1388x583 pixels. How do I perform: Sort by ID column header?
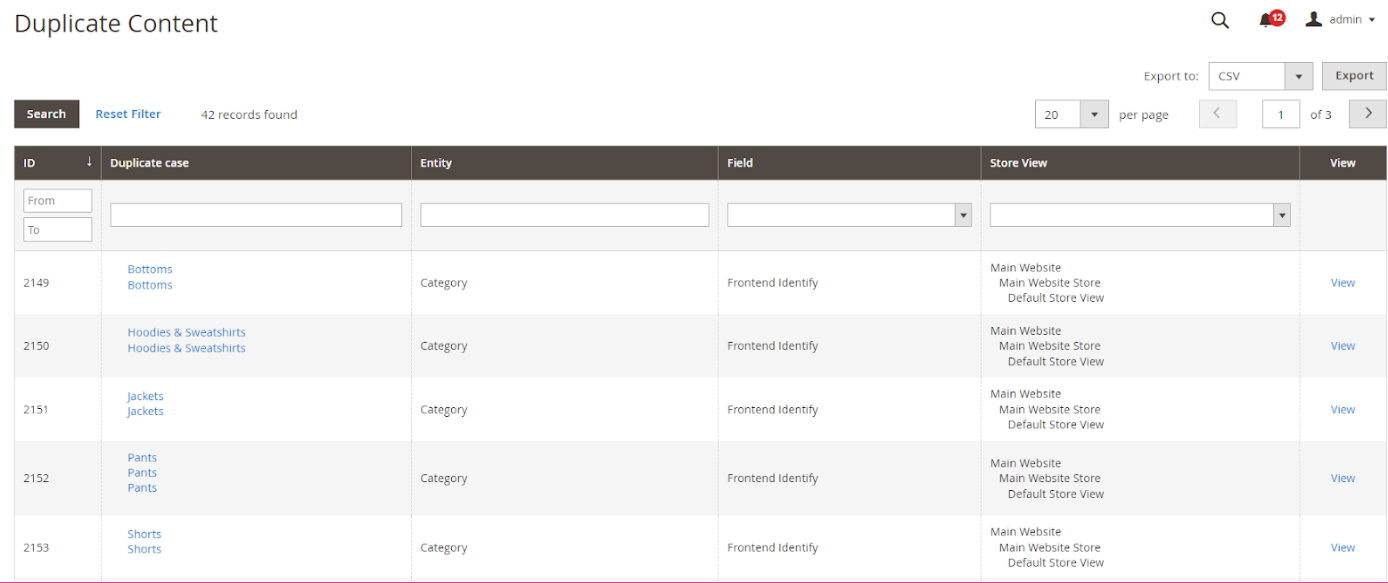(57, 163)
